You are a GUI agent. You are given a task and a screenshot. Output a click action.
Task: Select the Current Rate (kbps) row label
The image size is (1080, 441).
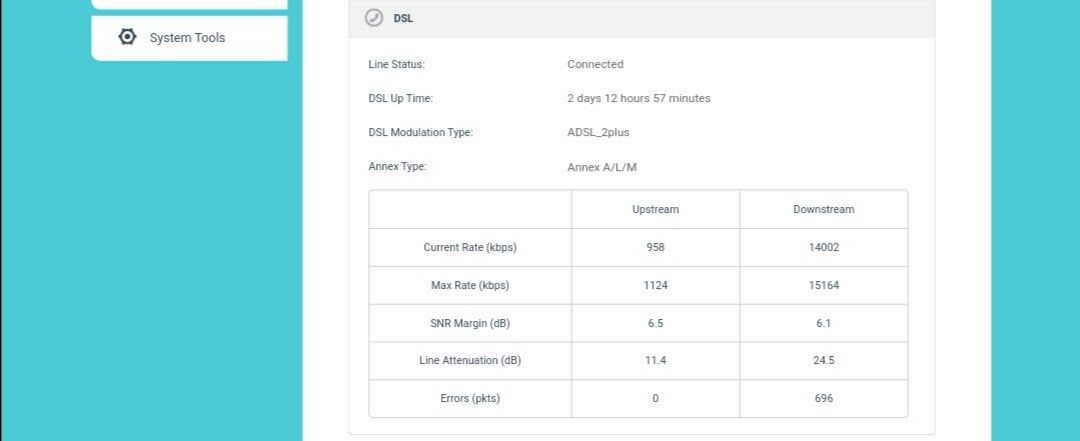click(x=470, y=247)
